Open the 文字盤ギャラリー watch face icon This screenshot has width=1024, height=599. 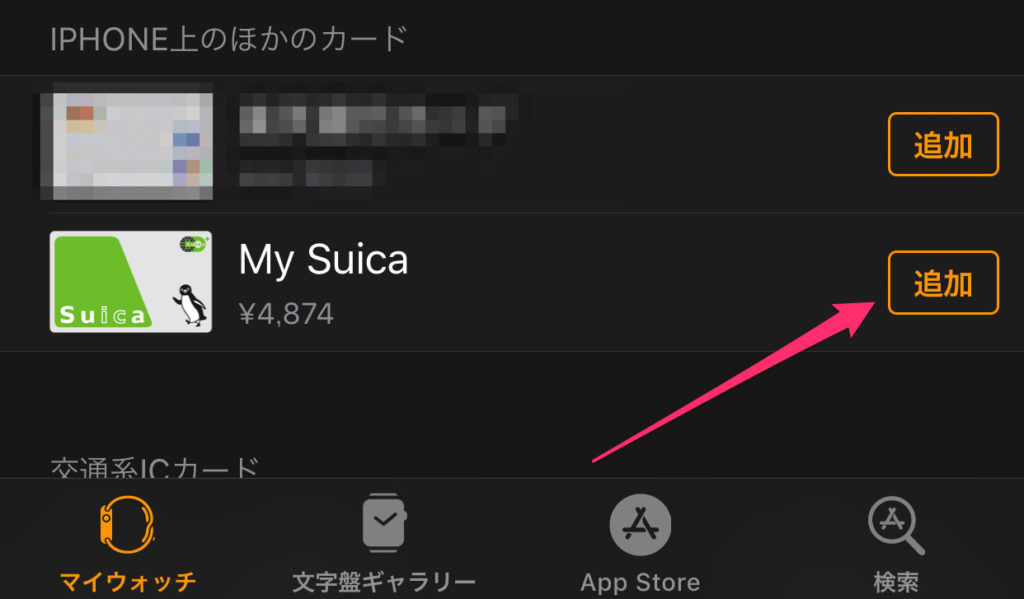[384, 523]
